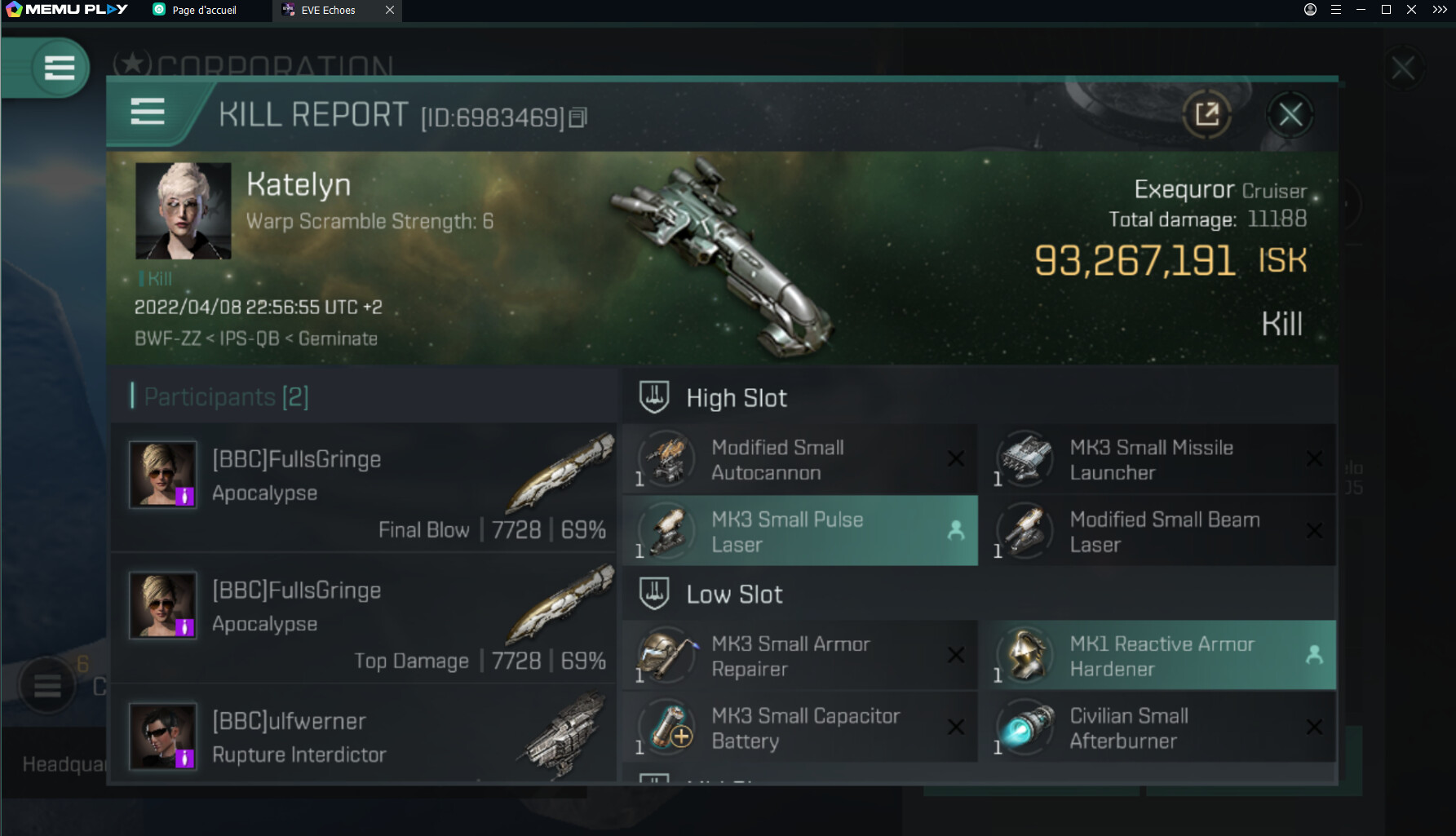
Task: Select Modified Small Autocannon module icon
Action: coord(666,459)
